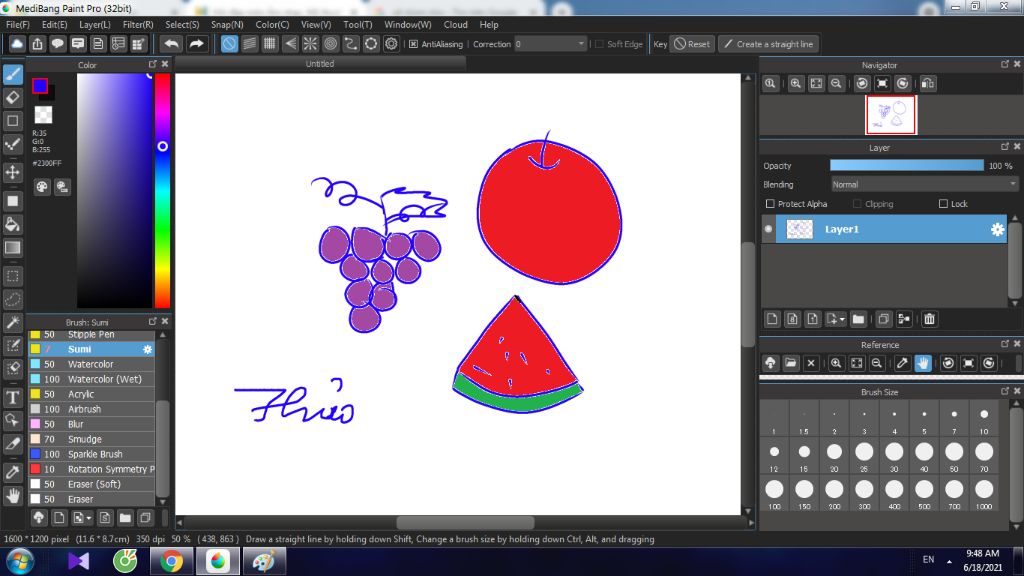Open the Filter menu
Image resolution: width=1024 pixels, height=576 pixels.
tap(138, 24)
